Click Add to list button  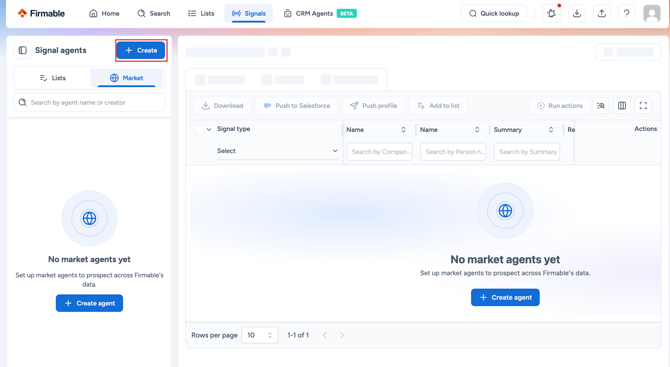click(438, 106)
